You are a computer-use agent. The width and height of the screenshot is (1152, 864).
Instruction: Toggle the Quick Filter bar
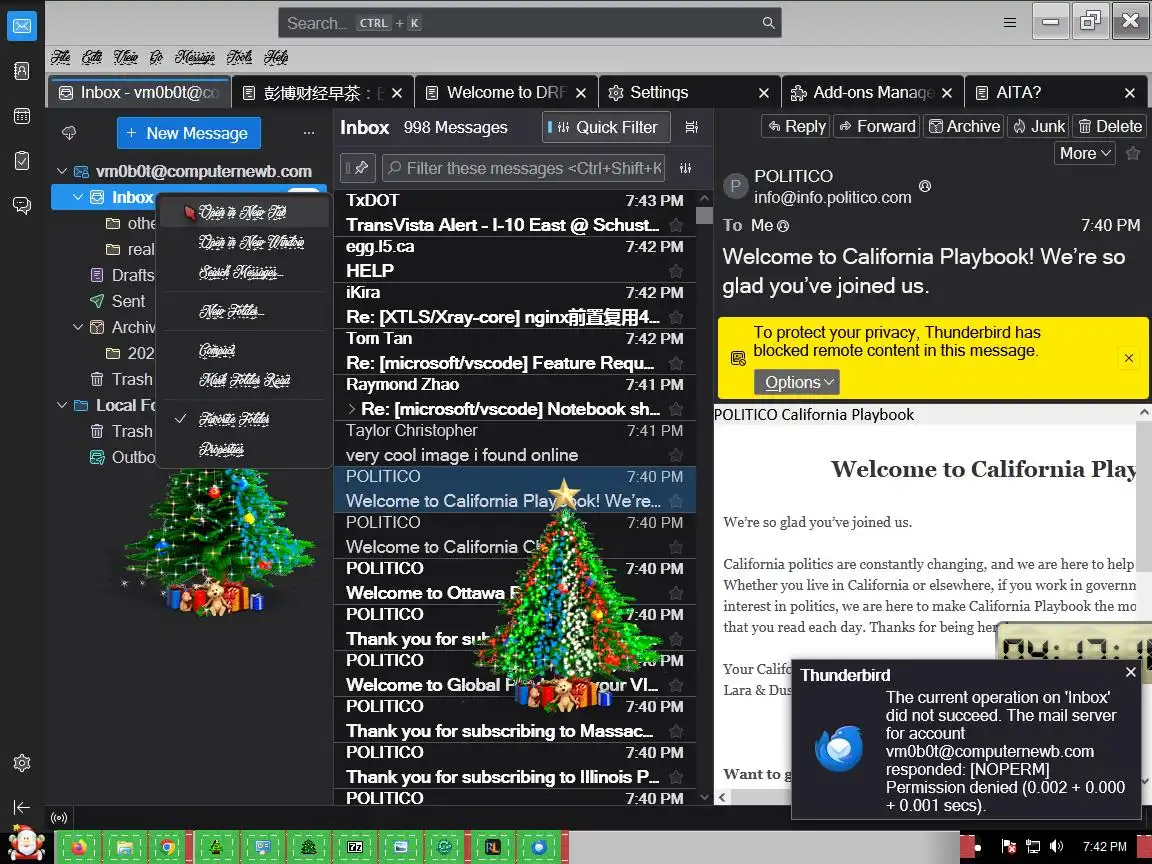[606, 127]
